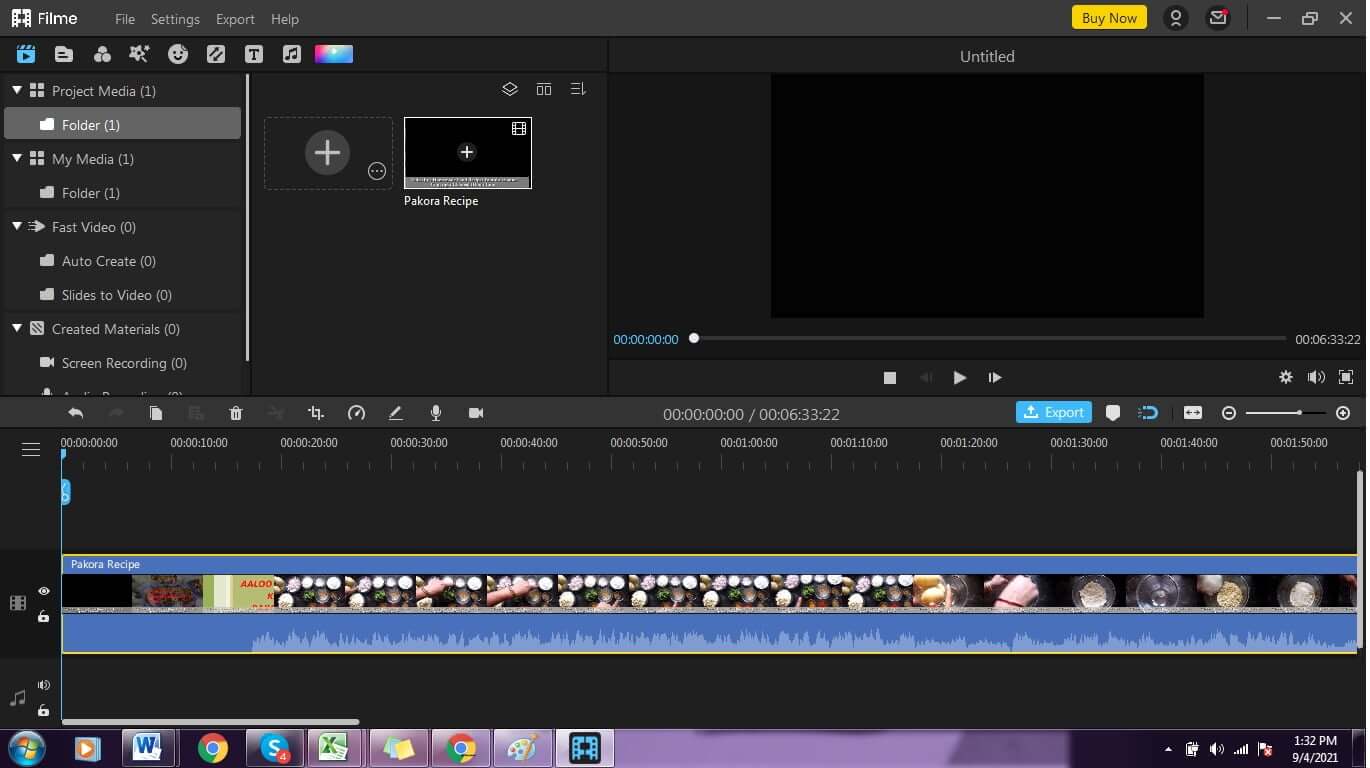The height and width of the screenshot is (768, 1370).
Task: Zoom in timeline with plus button
Action: [1343, 413]
